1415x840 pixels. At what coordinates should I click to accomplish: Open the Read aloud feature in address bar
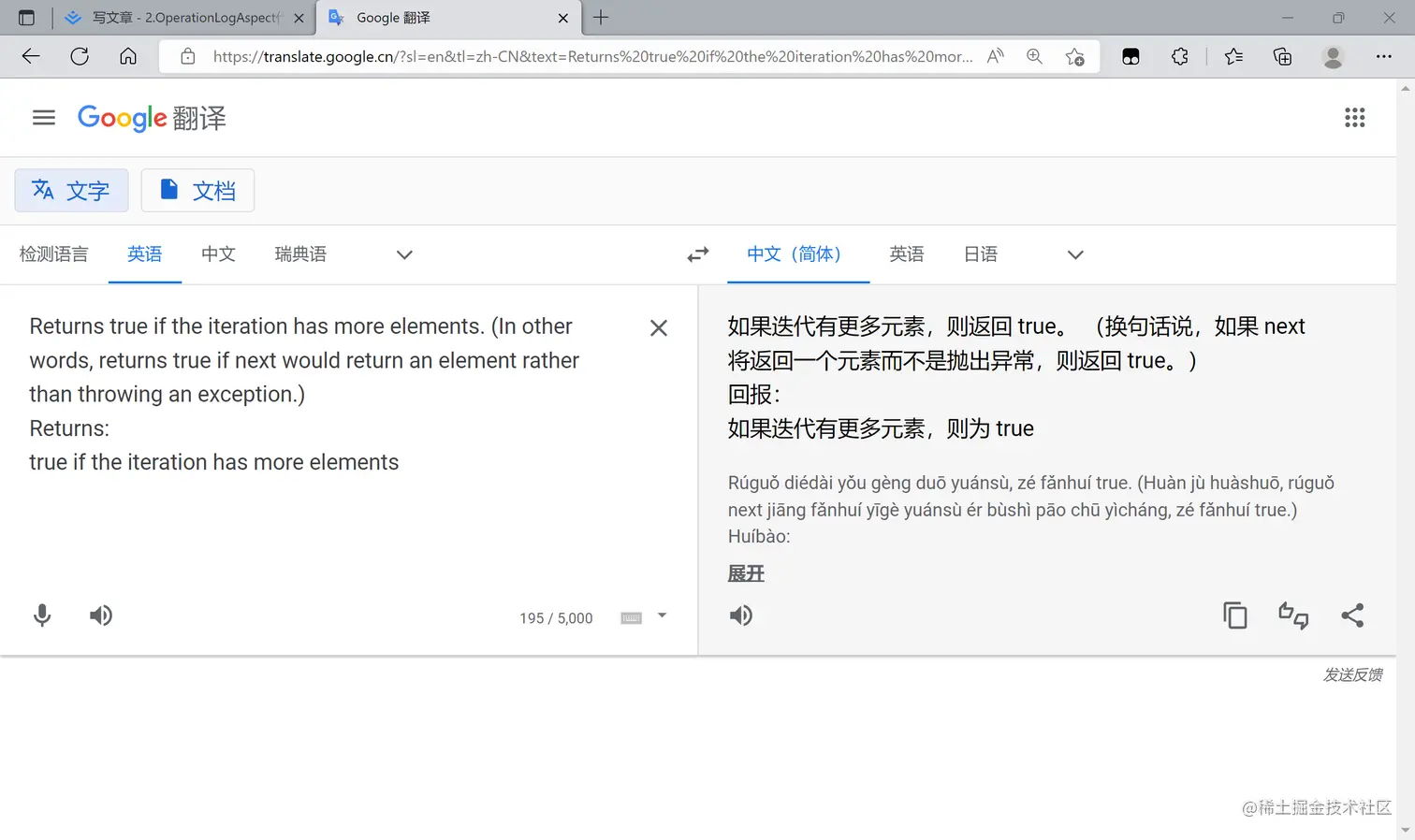[x=996, y=56]
